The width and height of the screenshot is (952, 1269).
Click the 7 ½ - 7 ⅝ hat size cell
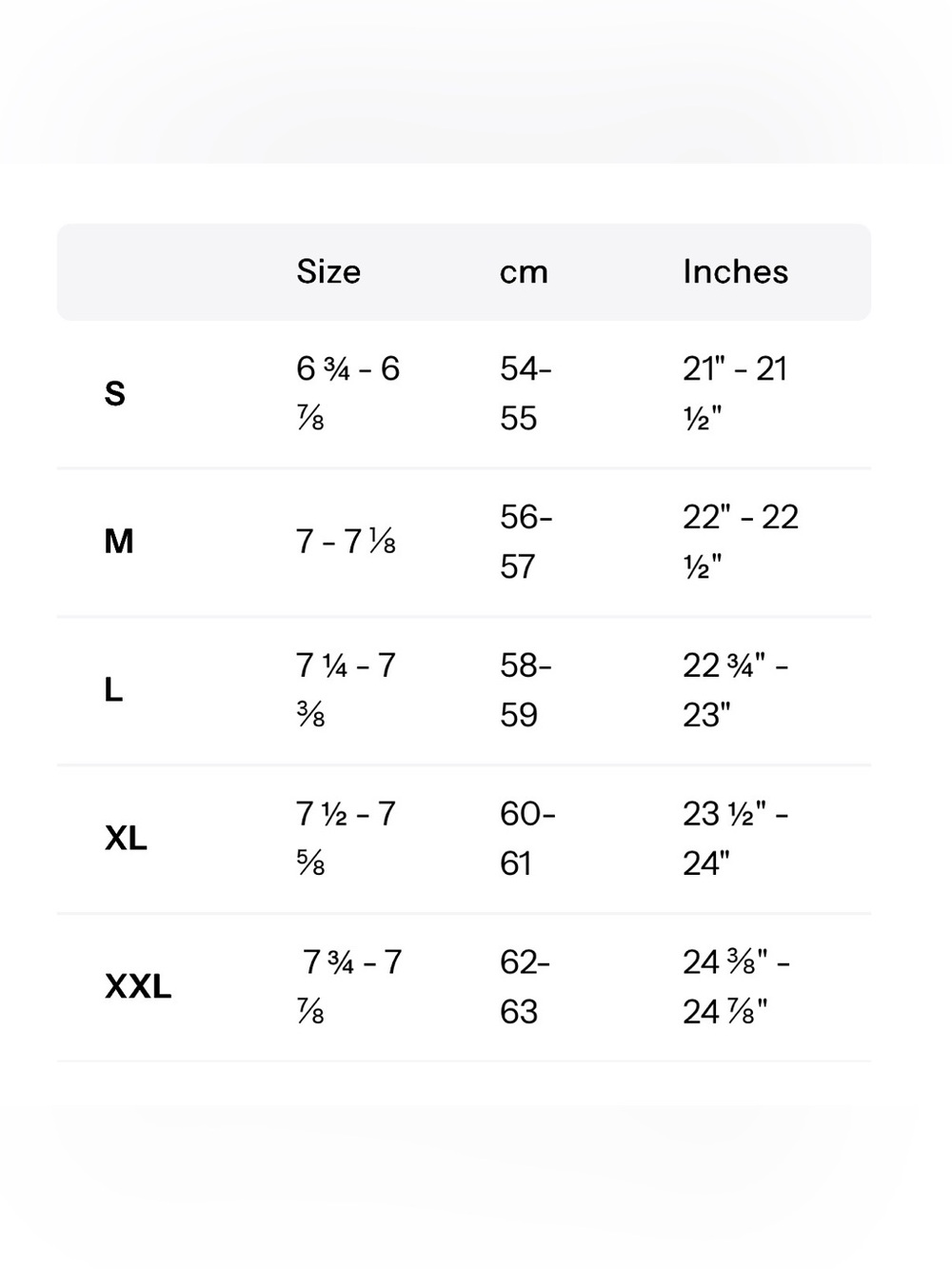(x=346, y=839)
